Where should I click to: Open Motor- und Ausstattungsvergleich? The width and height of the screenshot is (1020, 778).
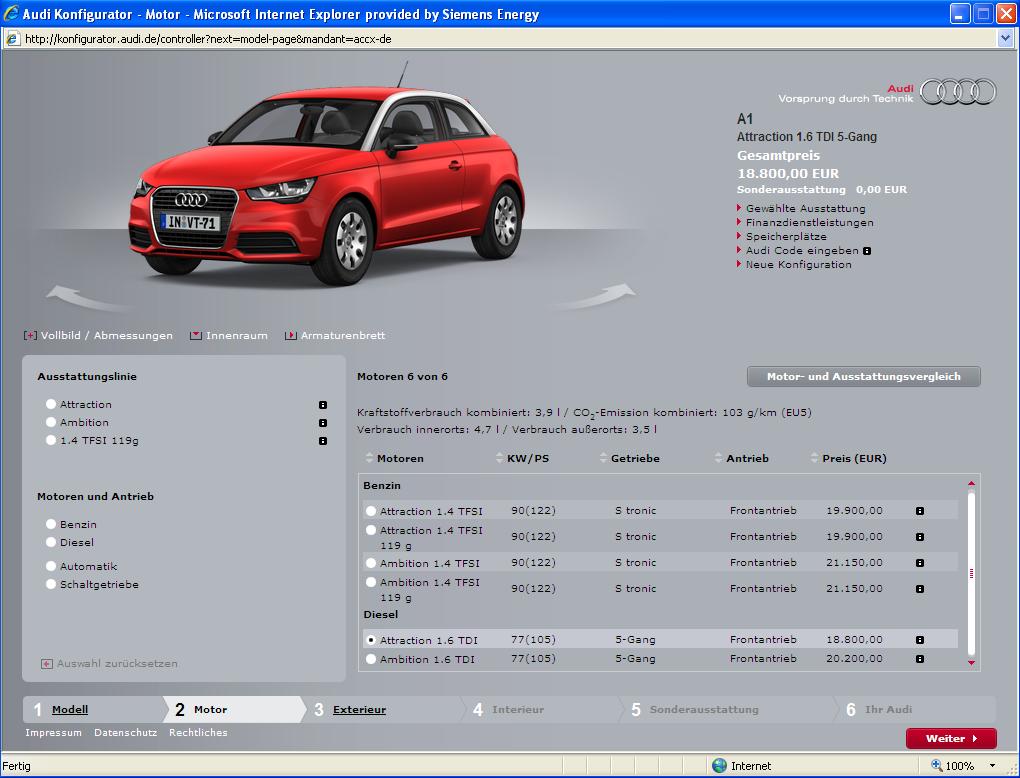coord(863,377)
